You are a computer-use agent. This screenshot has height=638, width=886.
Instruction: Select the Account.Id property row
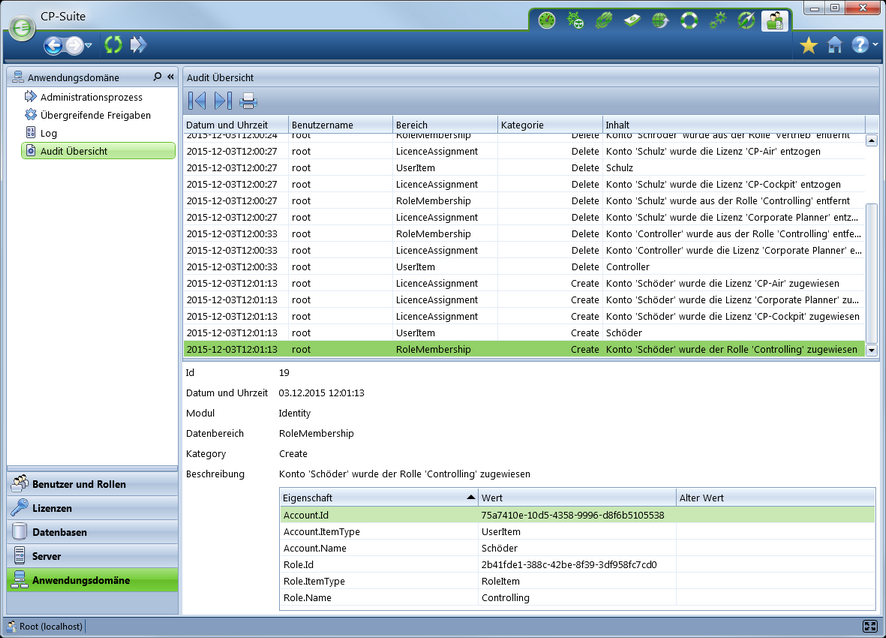[x=577, y=515]
